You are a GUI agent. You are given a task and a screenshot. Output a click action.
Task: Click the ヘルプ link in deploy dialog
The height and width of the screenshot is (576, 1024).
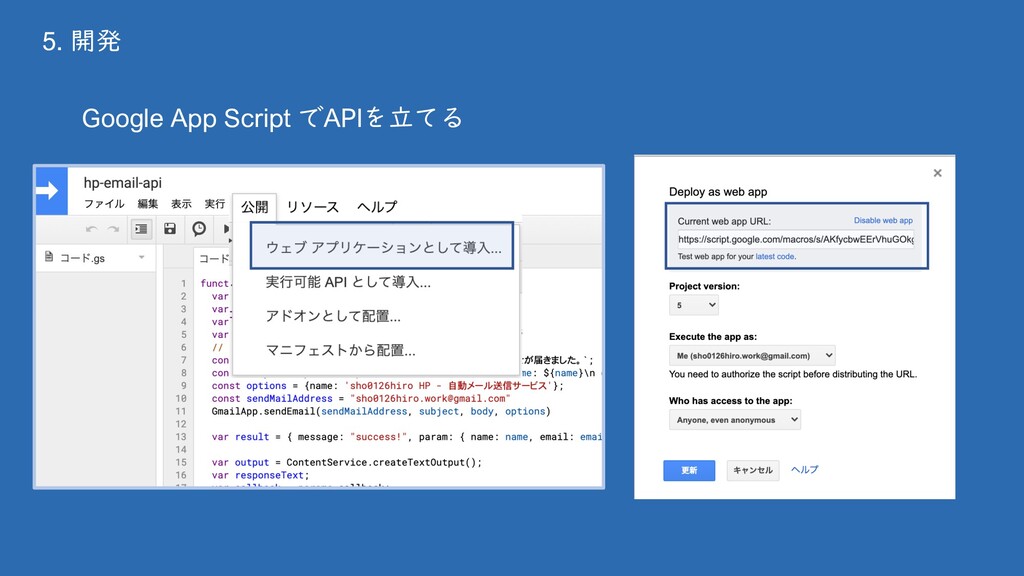pos(805,470)
